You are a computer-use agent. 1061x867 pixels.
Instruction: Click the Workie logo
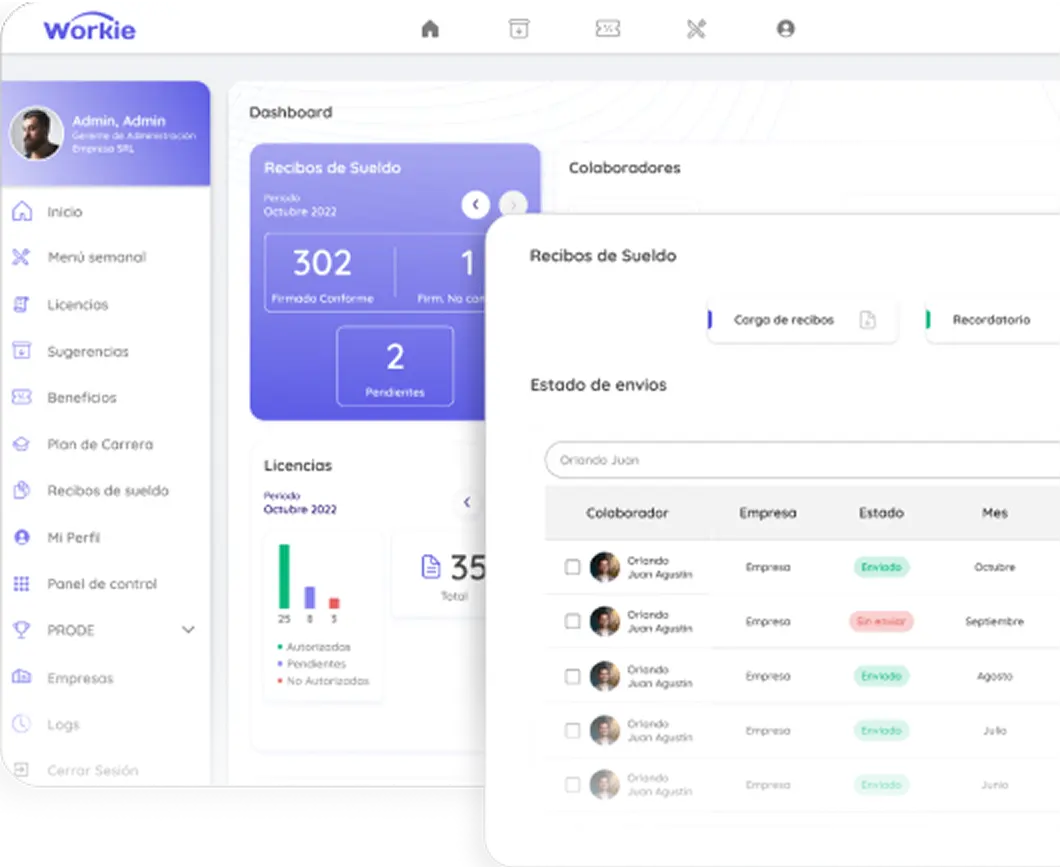pos(89,27)
